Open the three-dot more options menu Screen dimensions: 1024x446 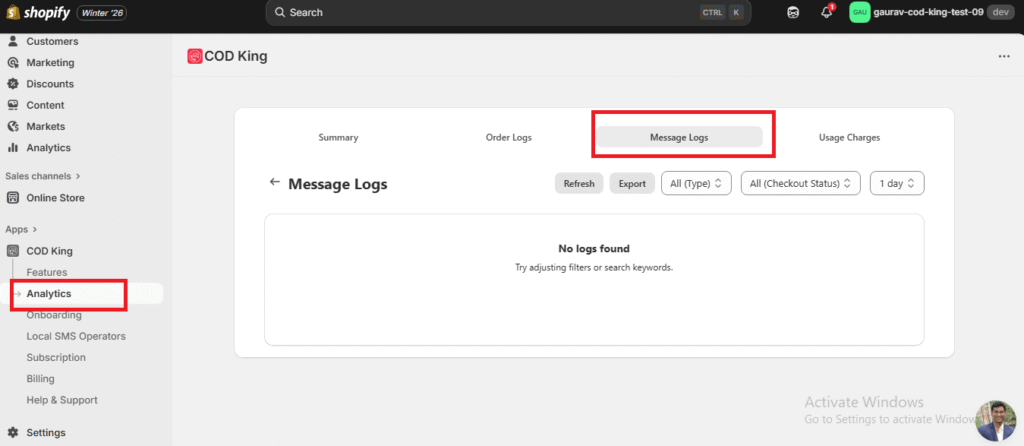(1004, 57)
